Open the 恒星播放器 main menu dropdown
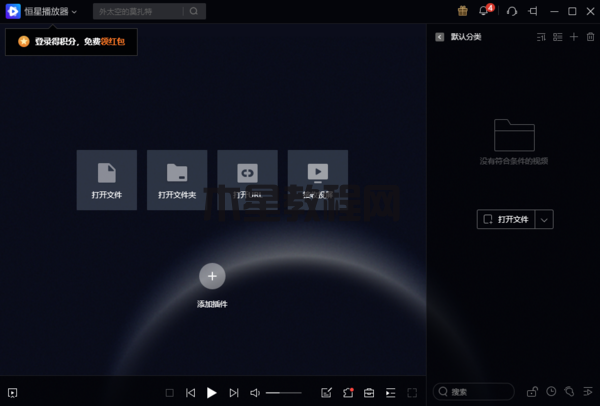Screen dimensions: 600x406 [51, 11]
